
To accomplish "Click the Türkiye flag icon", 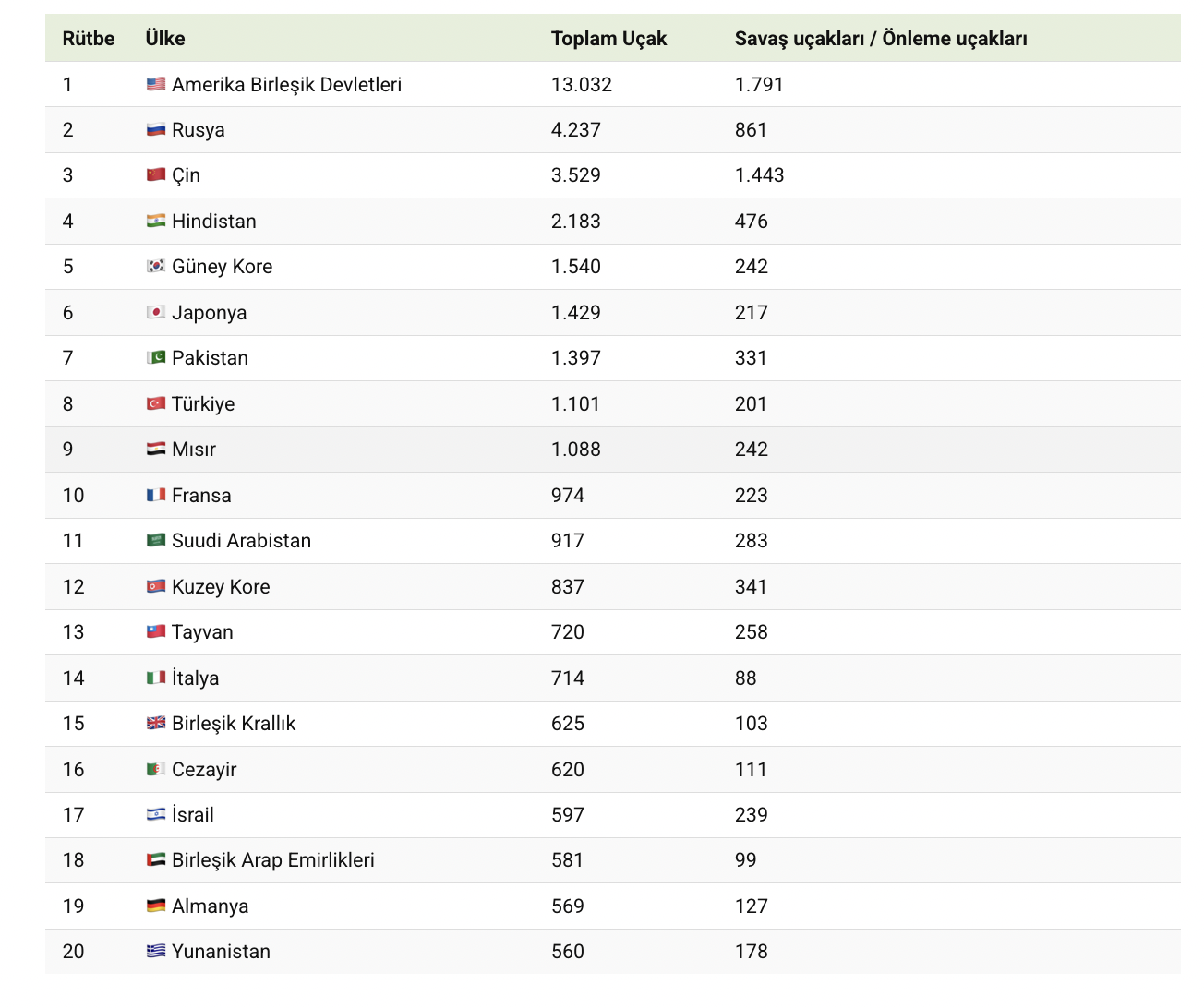I will tap(155, 403).
